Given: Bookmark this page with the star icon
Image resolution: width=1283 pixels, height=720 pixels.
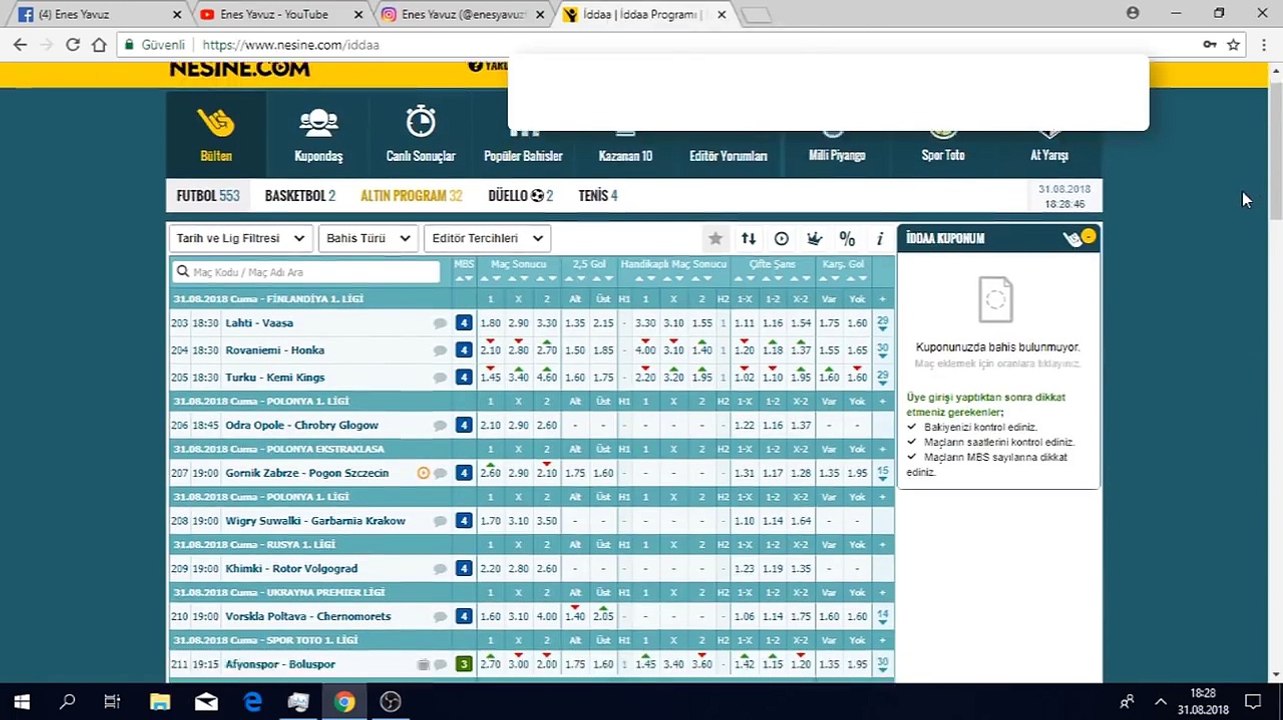Looking at the screenshot, I should 1234,44.
